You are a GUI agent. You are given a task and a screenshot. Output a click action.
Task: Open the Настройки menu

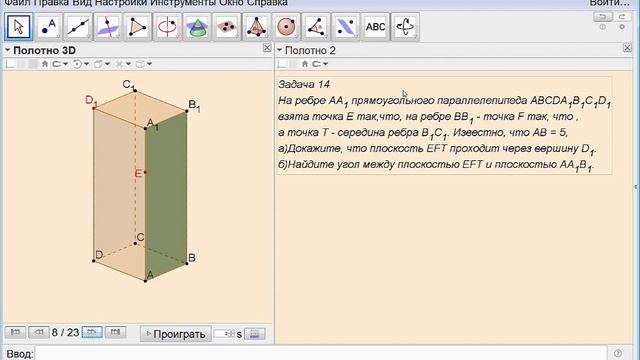pyautogui.click(x=121, y=3)
